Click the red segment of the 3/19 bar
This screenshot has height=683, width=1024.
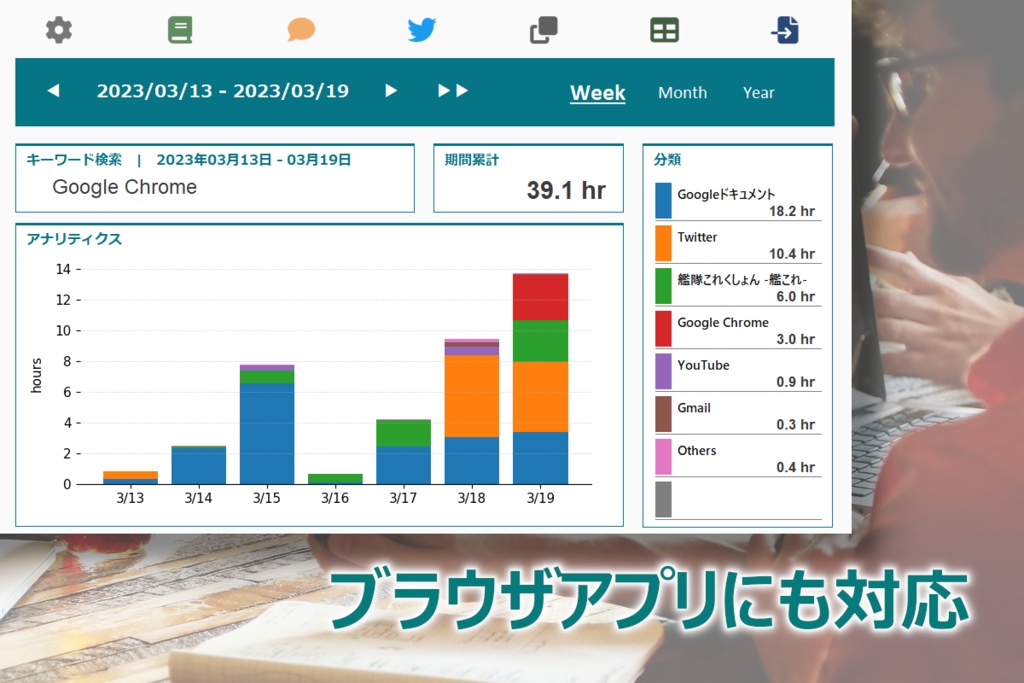[x=540, y=297]
